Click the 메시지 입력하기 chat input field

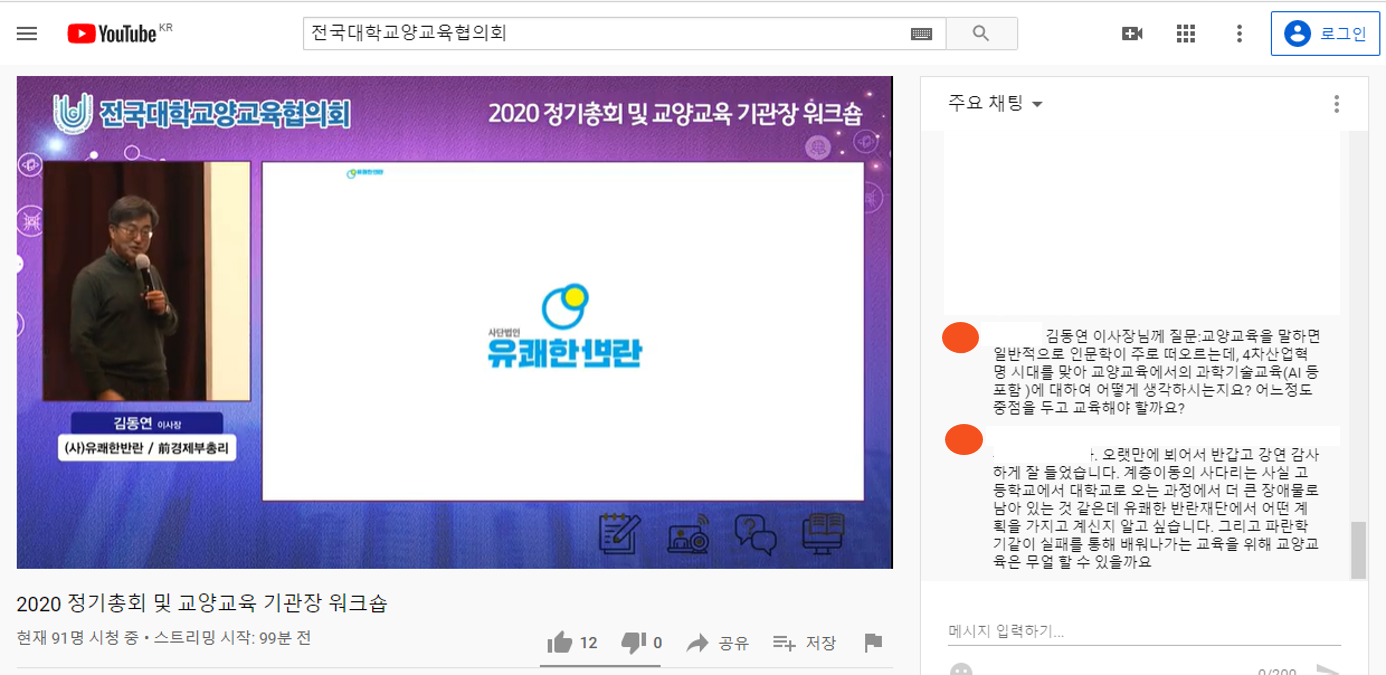[1144, 631]
